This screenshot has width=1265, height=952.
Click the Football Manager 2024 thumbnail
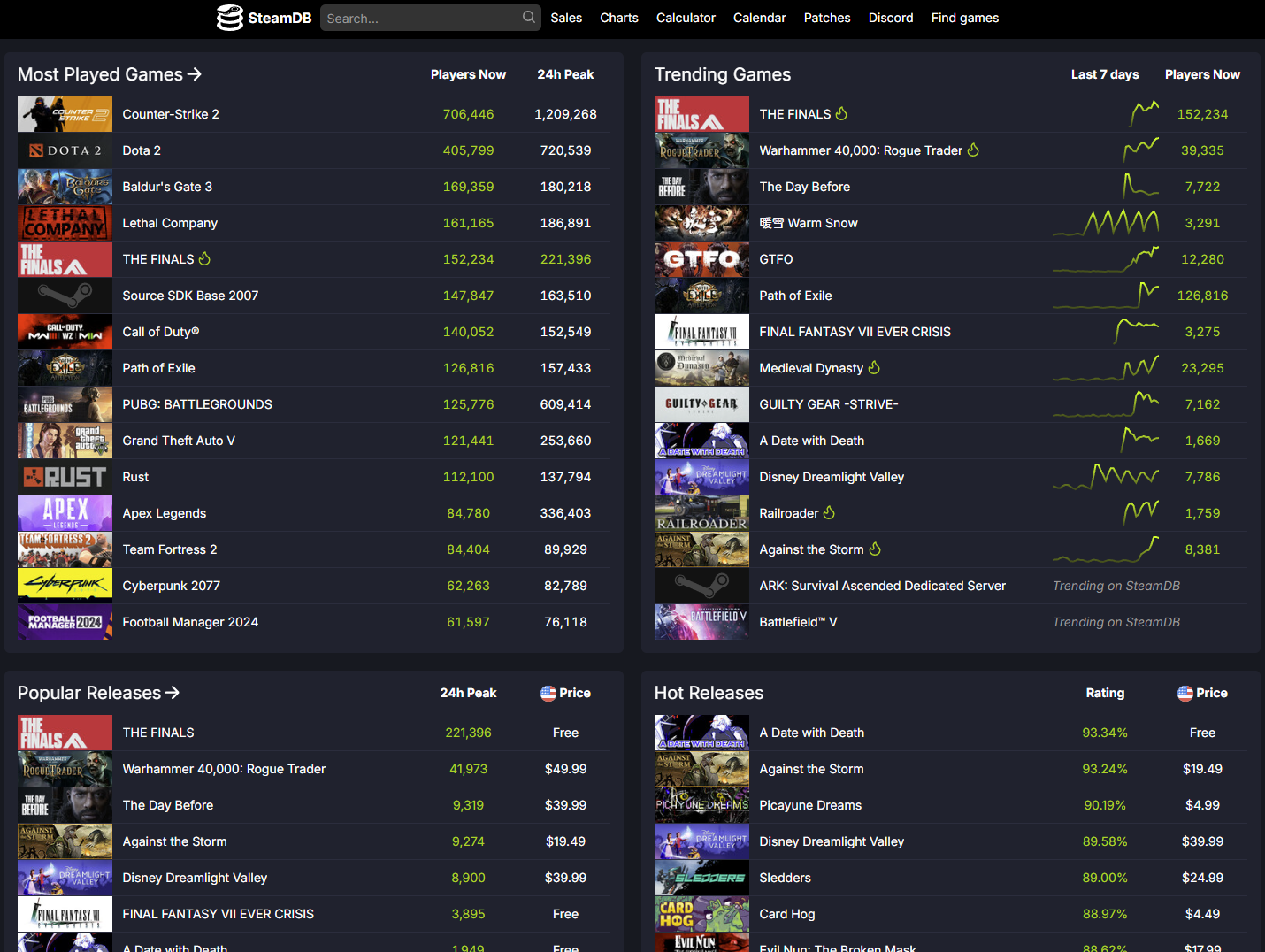click(65, 622)
